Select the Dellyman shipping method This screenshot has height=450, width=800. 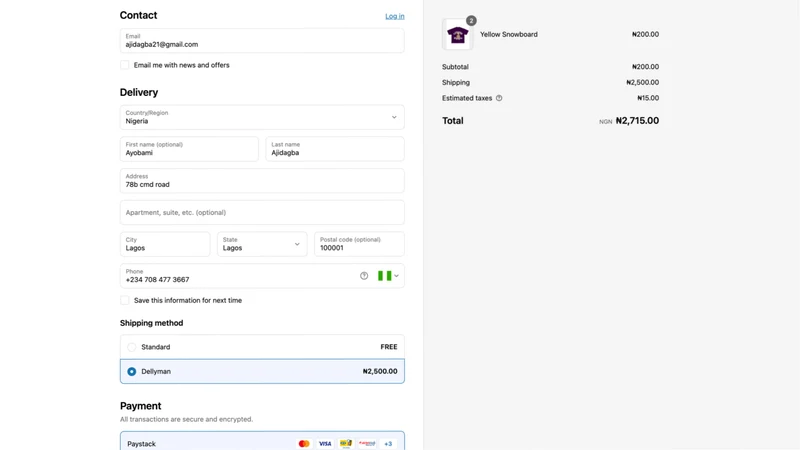(262, 371)
